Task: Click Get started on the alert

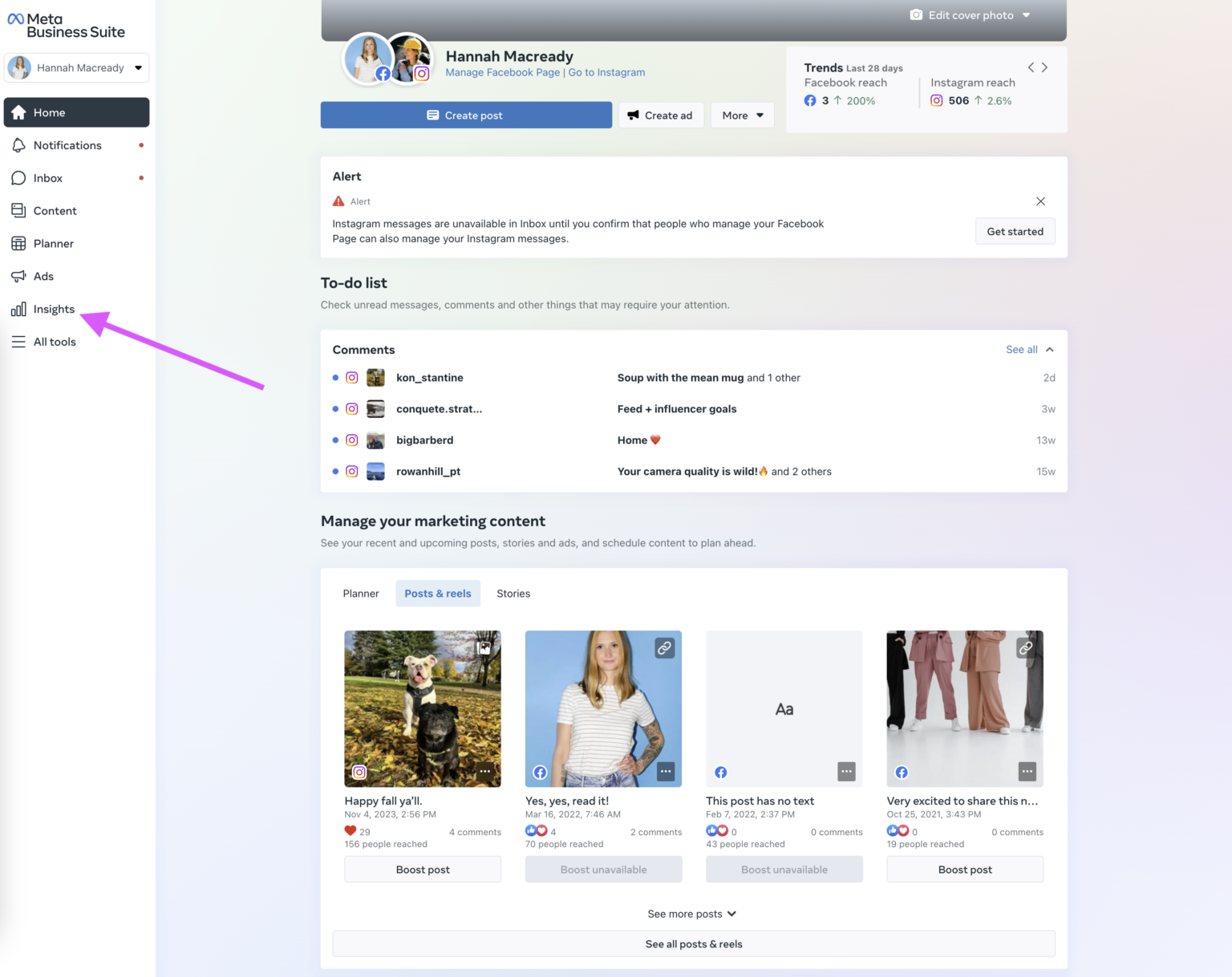Action: tap(1015, 232)
